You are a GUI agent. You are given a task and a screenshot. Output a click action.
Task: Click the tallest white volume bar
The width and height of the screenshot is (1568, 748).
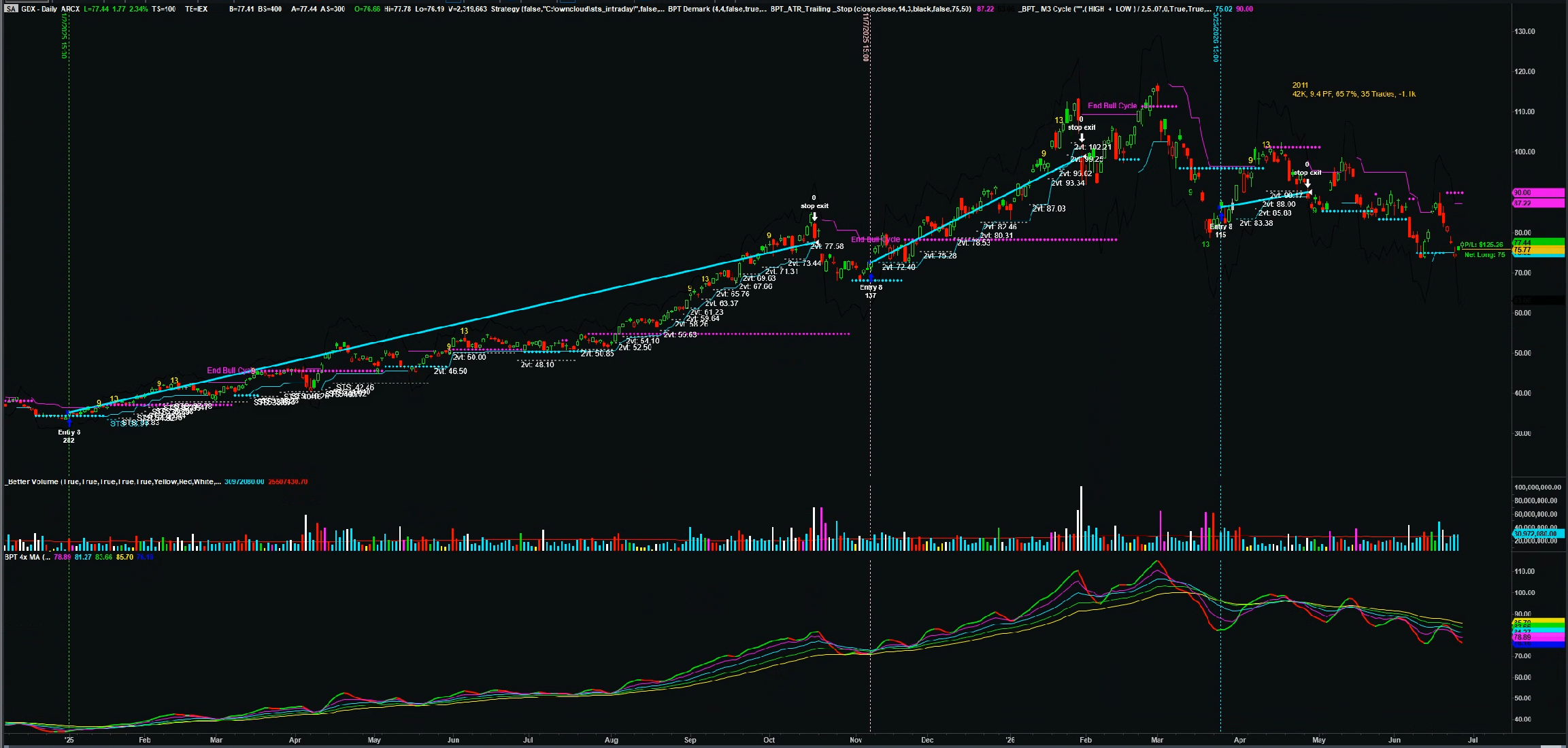click(1081, 518)
